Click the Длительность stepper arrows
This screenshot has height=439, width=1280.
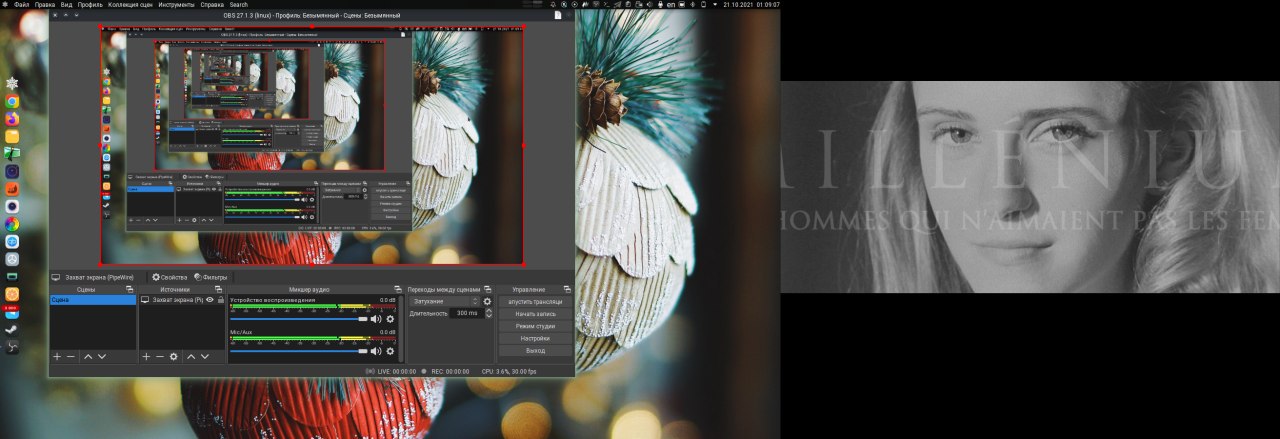[x=488, y=313]
